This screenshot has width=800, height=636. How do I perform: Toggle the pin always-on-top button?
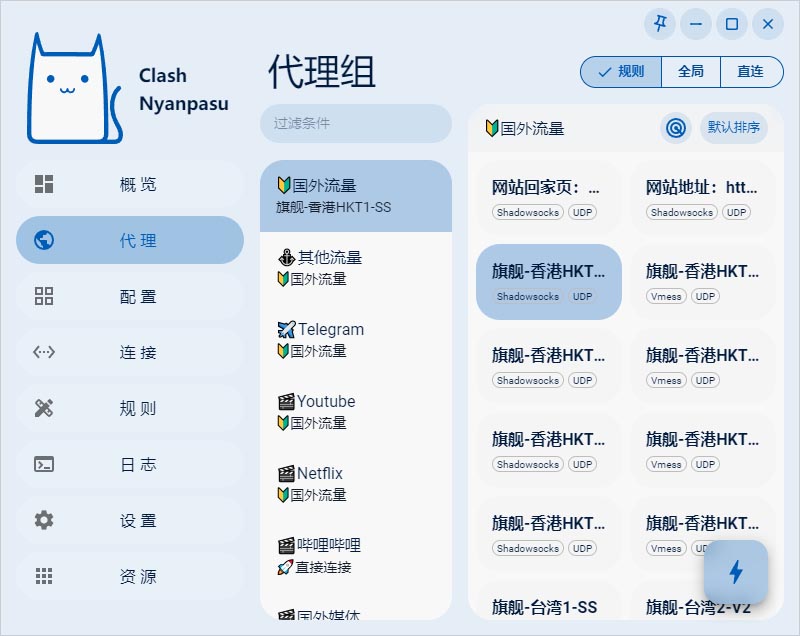point(659,24)
